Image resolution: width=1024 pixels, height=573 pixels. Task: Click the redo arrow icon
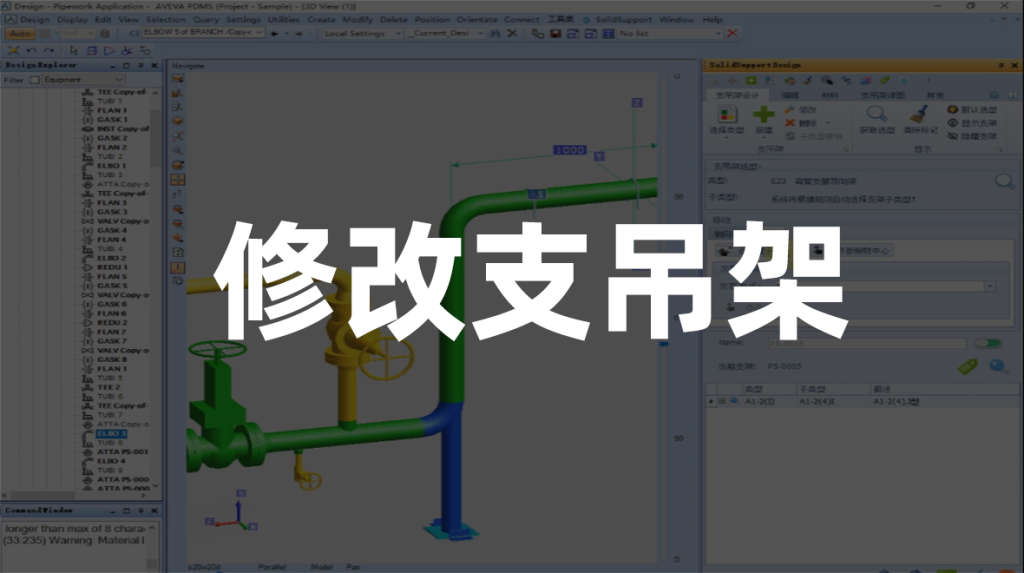[x=49, y=50]
